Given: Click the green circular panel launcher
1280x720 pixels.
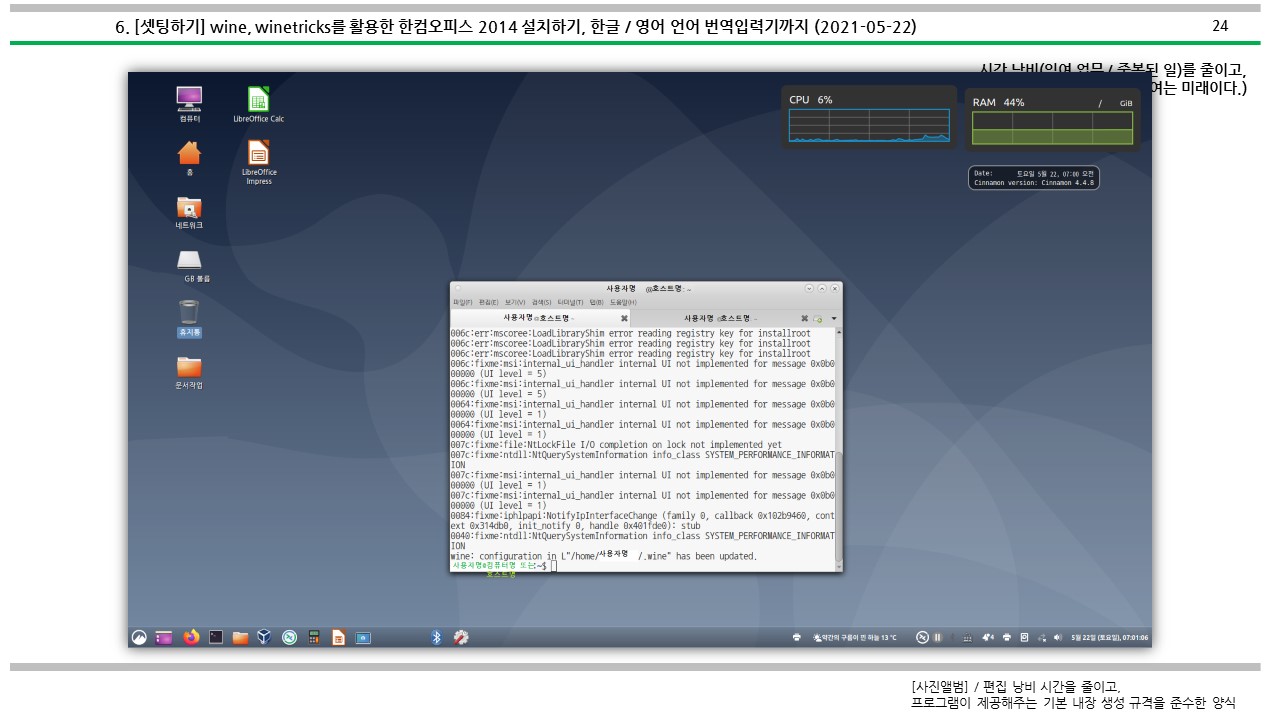Looking at the screenshot, I should point(289,637).
